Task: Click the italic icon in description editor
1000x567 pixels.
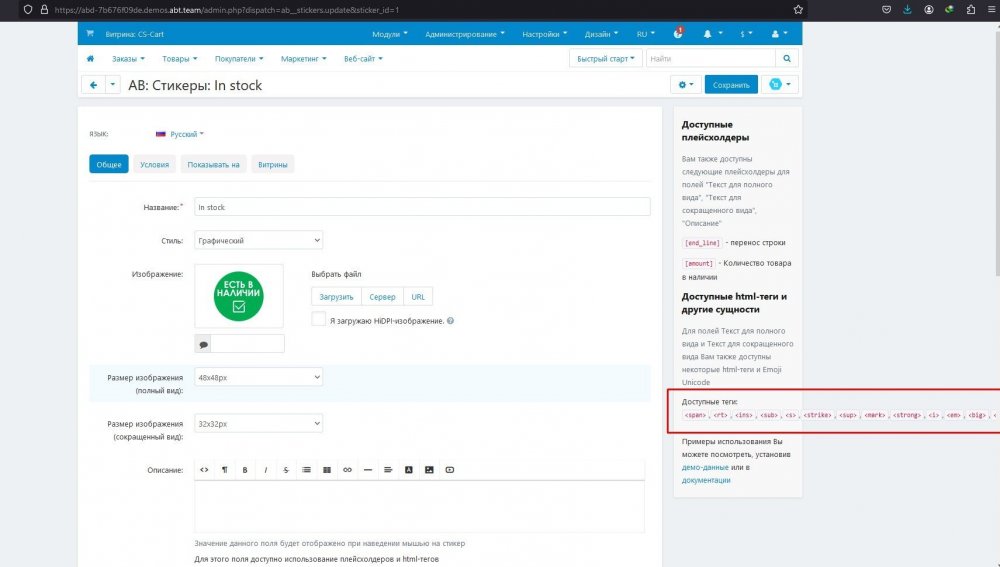Action: [x=266, y=469]
